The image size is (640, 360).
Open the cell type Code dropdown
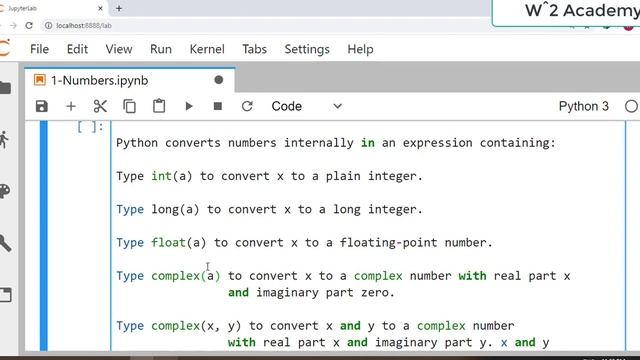click(307, 107)
